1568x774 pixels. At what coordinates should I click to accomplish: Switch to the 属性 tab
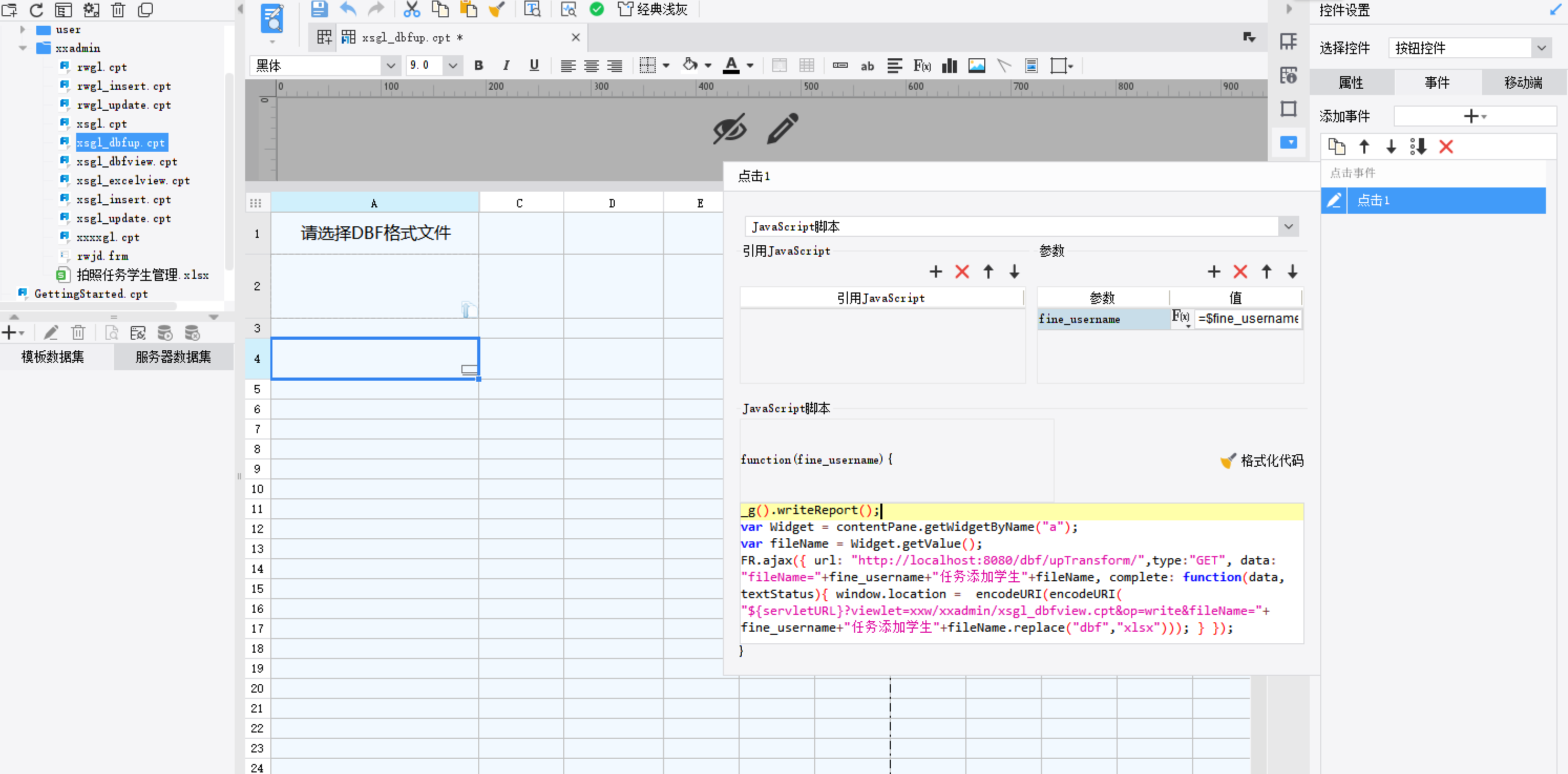(x=1351, y=82)
